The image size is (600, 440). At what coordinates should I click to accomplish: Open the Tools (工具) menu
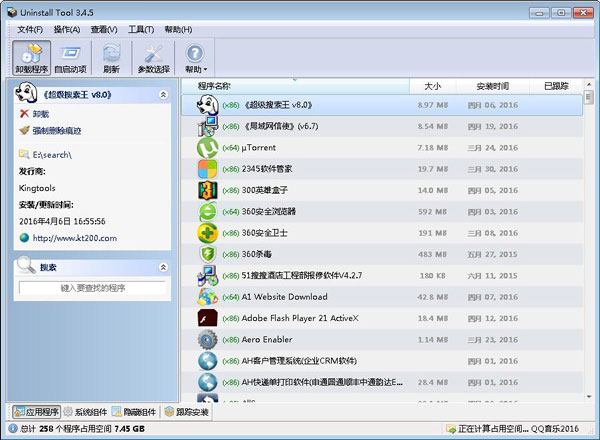click(141, 29)
